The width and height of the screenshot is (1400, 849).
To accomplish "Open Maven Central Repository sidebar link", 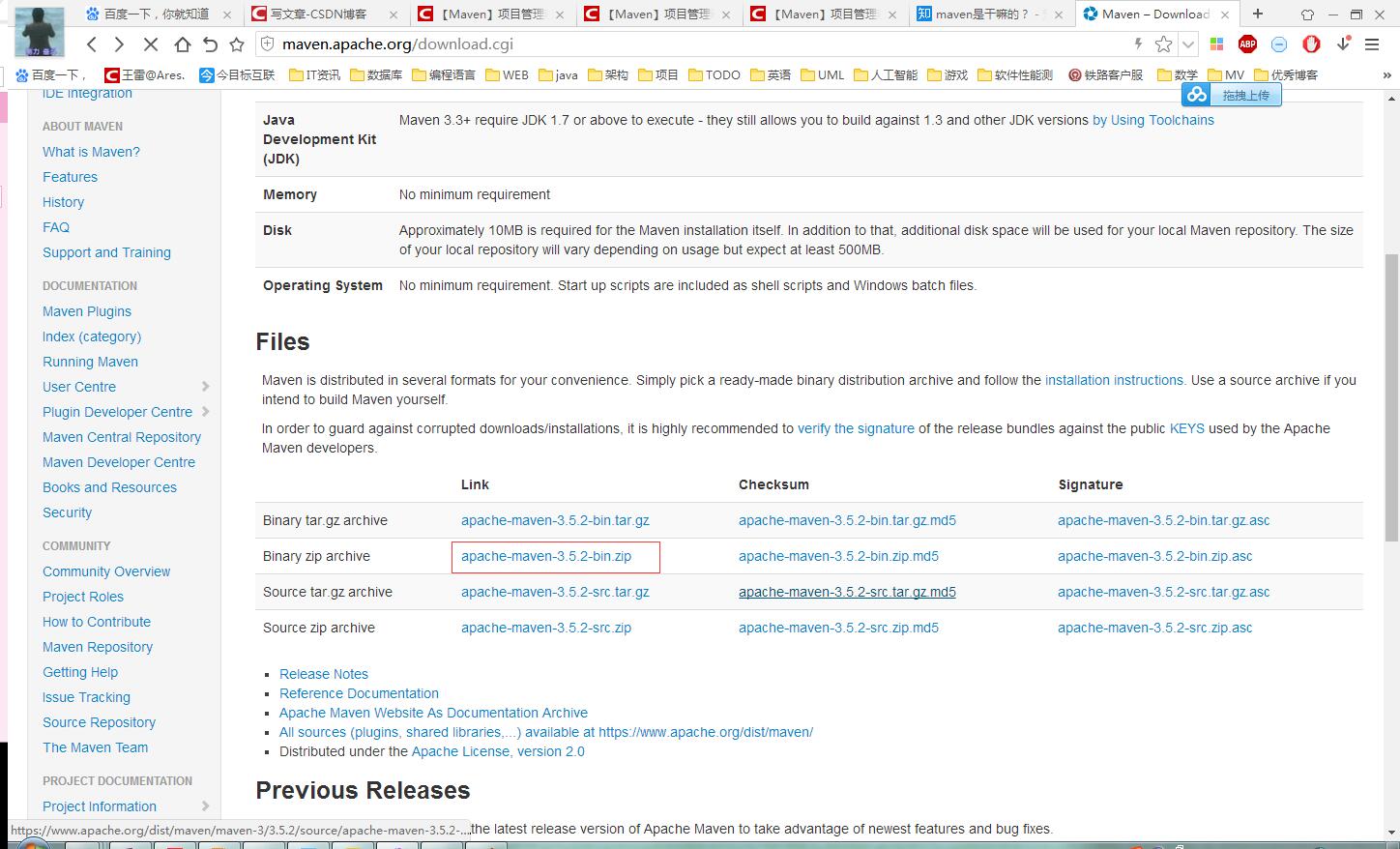I will 122,437.
